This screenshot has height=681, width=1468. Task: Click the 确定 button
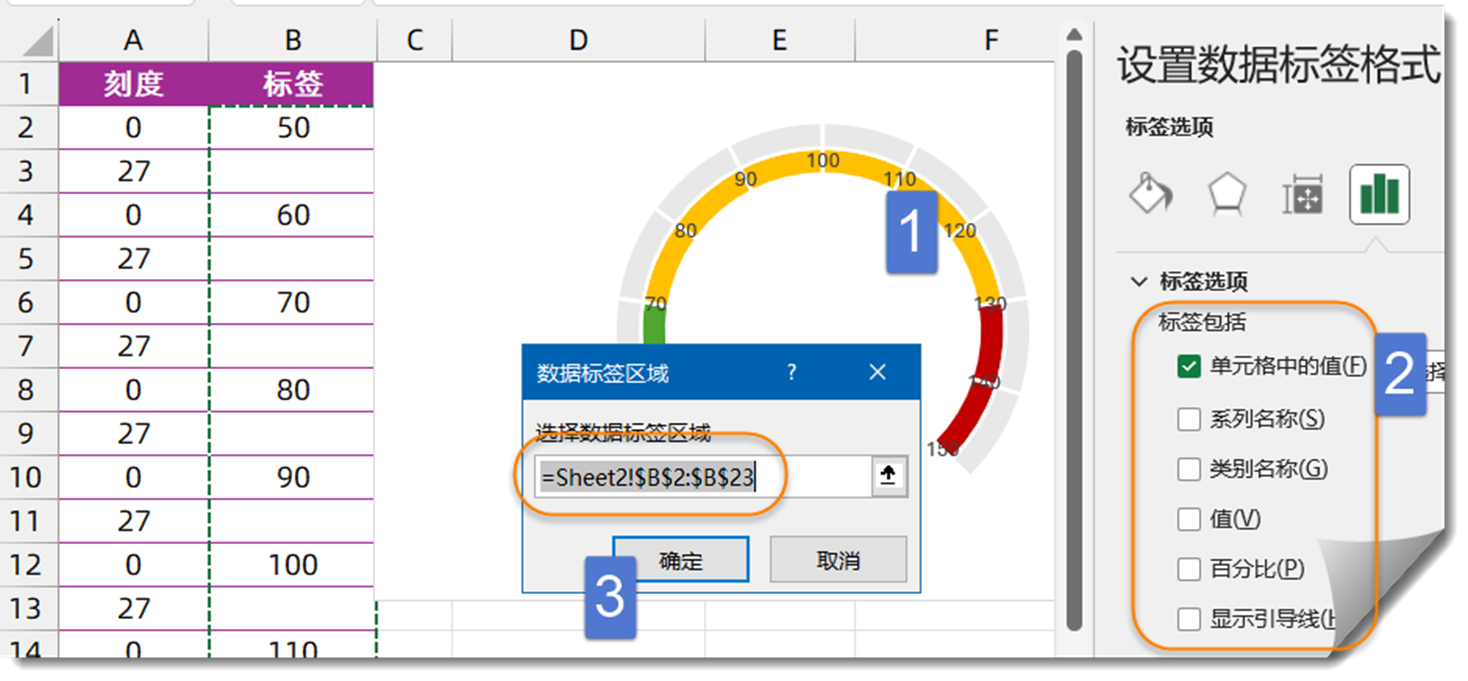pos(681,560)
